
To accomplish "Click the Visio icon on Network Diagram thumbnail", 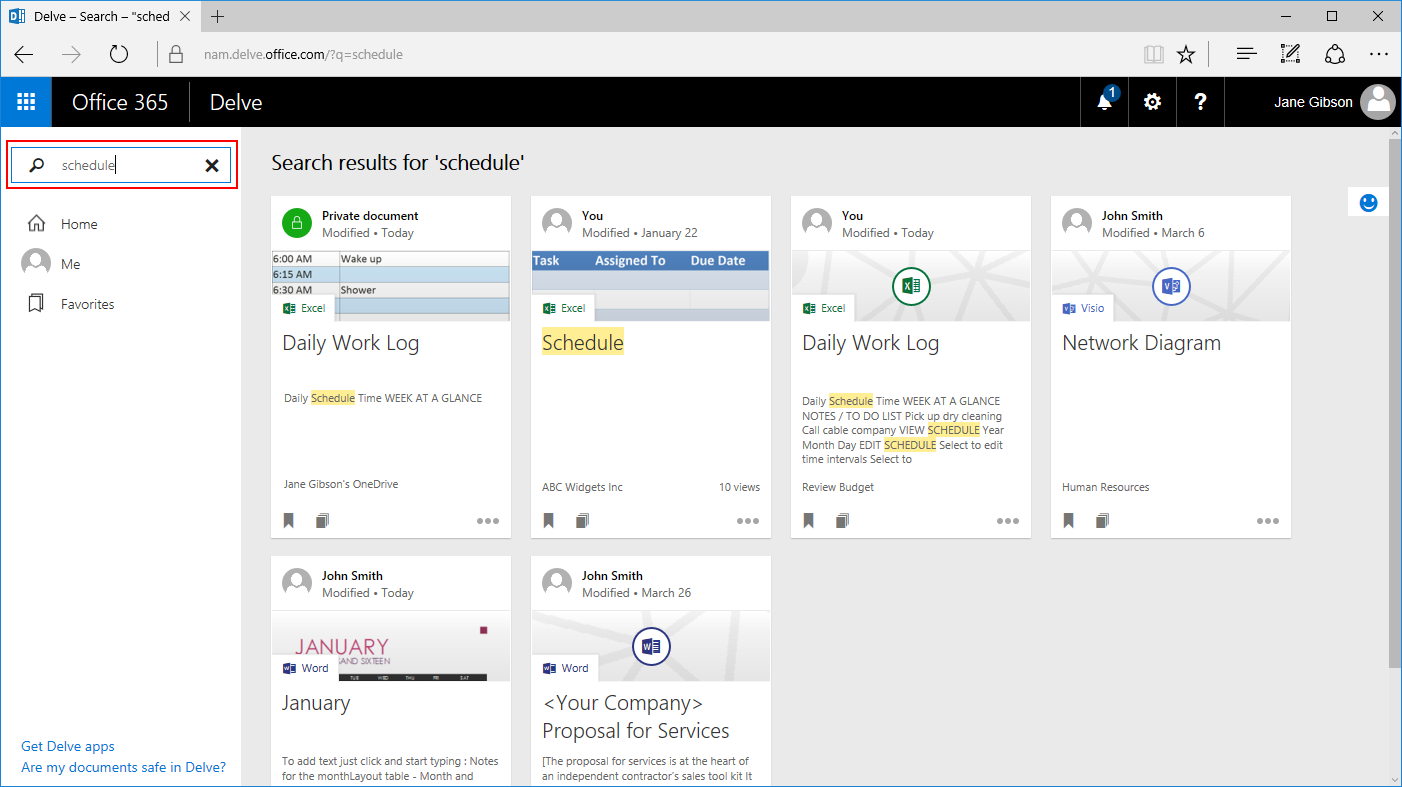I will point(1171,287).
